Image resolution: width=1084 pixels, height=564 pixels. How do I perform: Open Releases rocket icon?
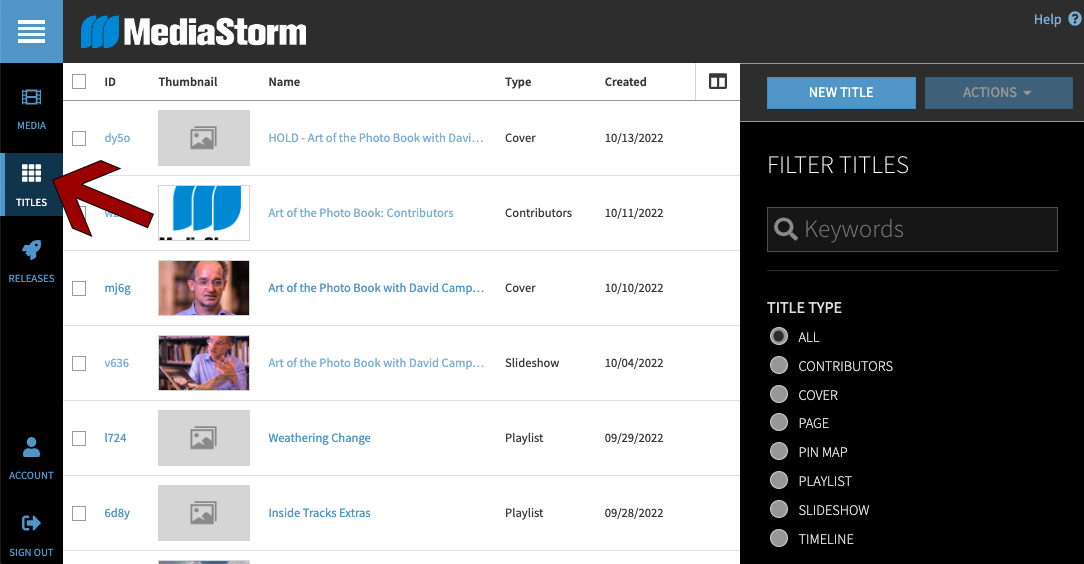coord(31,260)
